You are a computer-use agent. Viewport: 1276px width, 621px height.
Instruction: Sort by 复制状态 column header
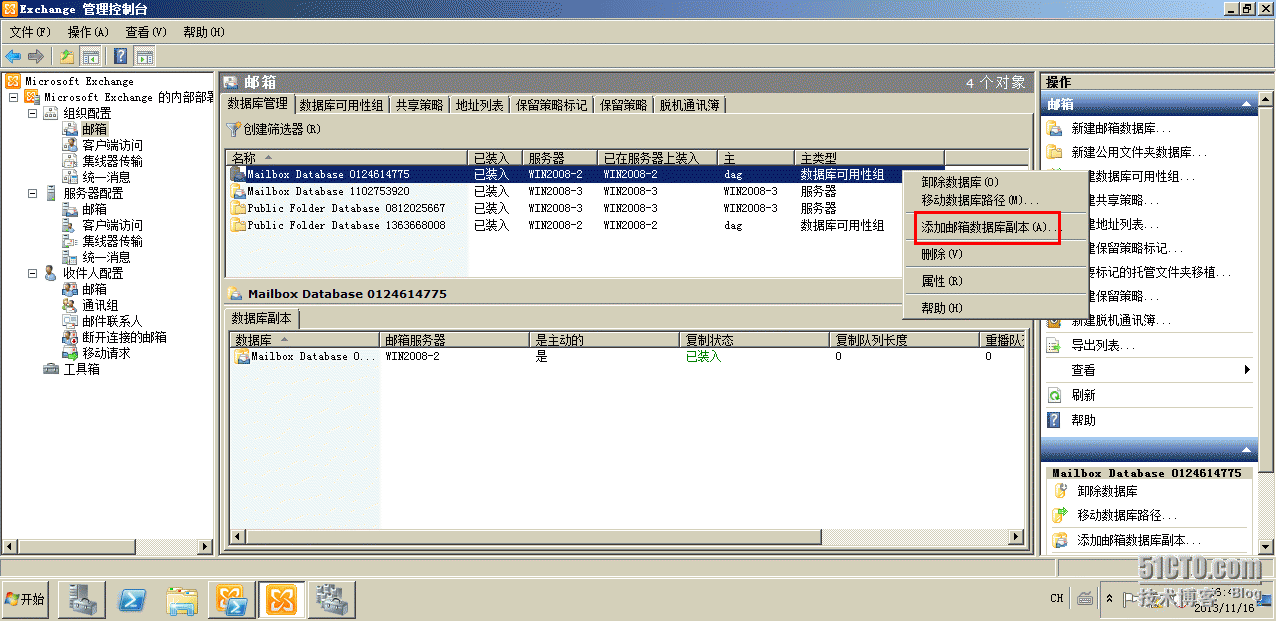[x=755, y=340]
